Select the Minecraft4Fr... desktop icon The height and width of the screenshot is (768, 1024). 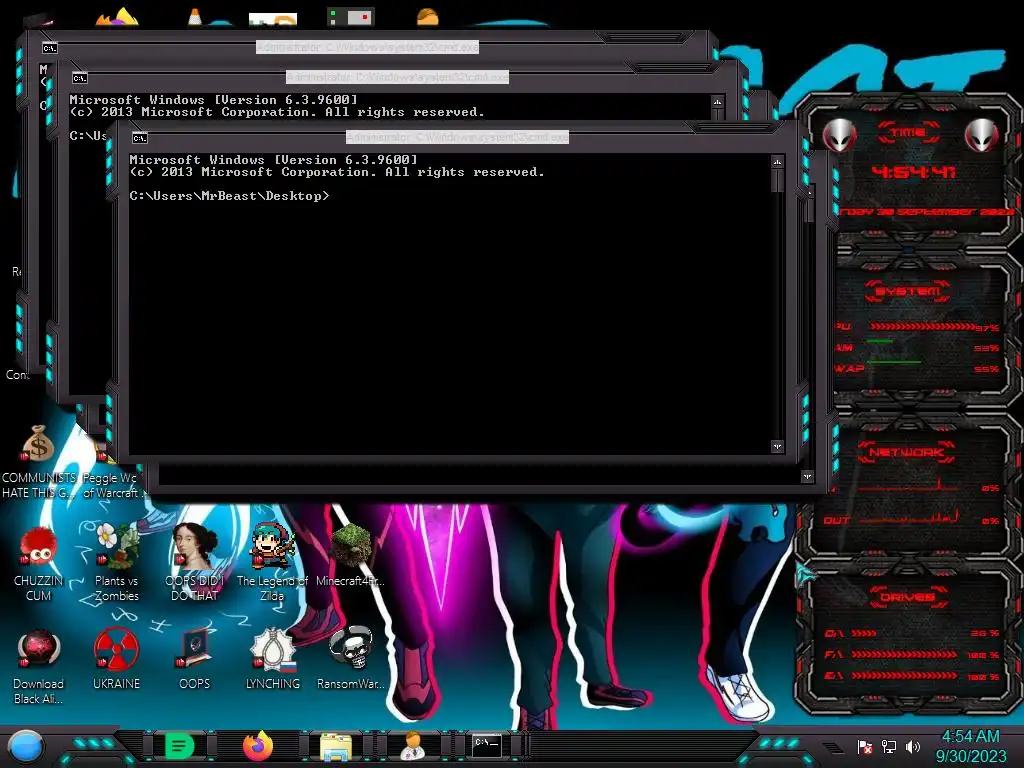click(x=351, y=555)
